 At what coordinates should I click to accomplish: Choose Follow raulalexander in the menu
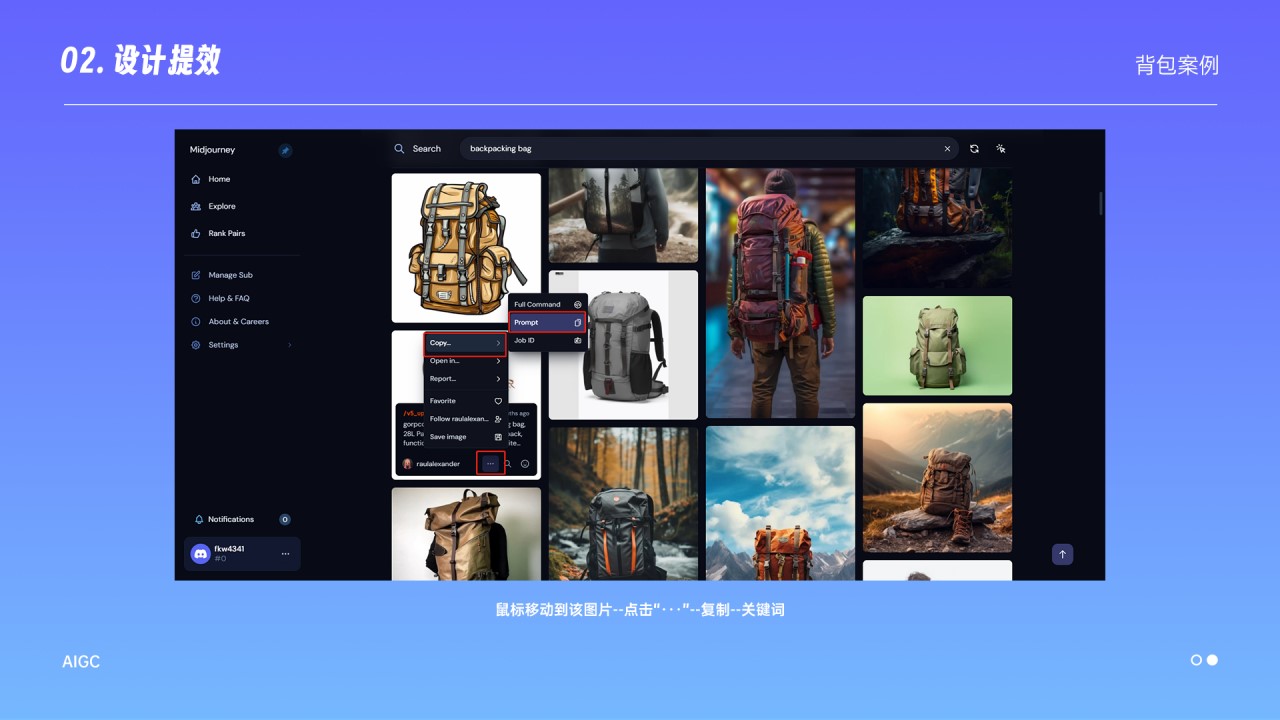[x=465, y=419]
